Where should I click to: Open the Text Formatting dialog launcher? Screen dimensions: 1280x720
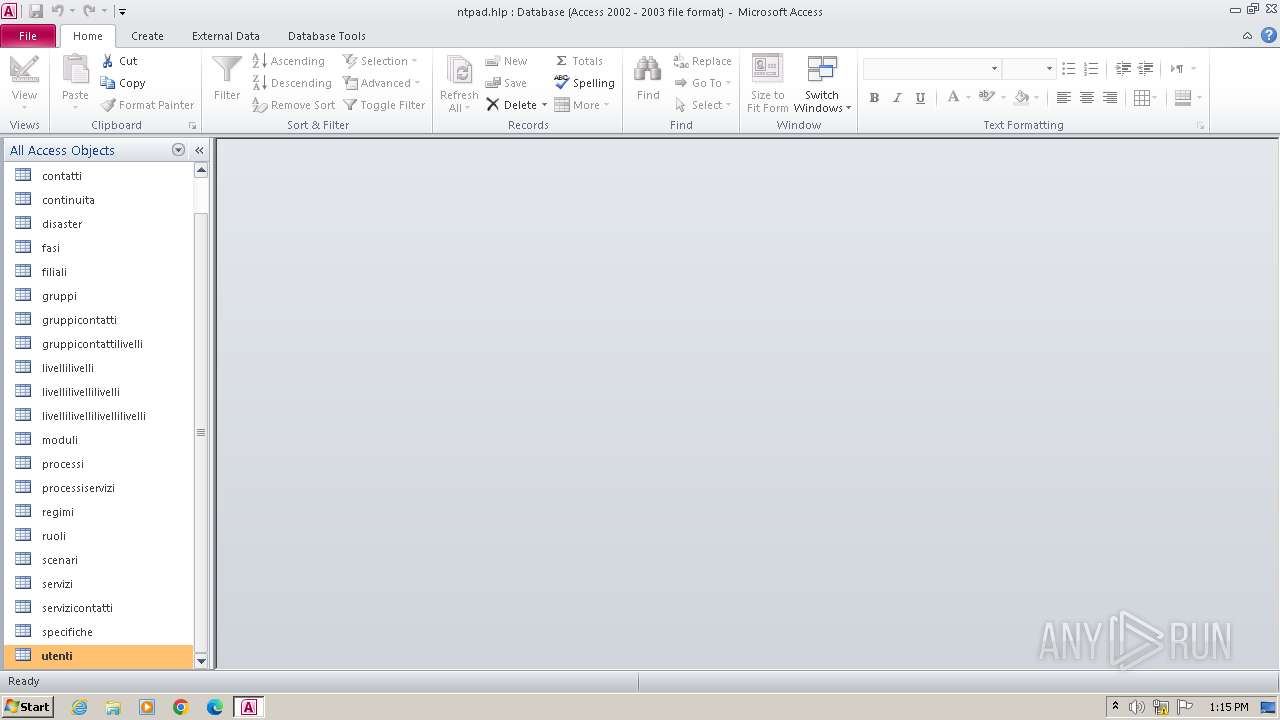(1201, 126)
